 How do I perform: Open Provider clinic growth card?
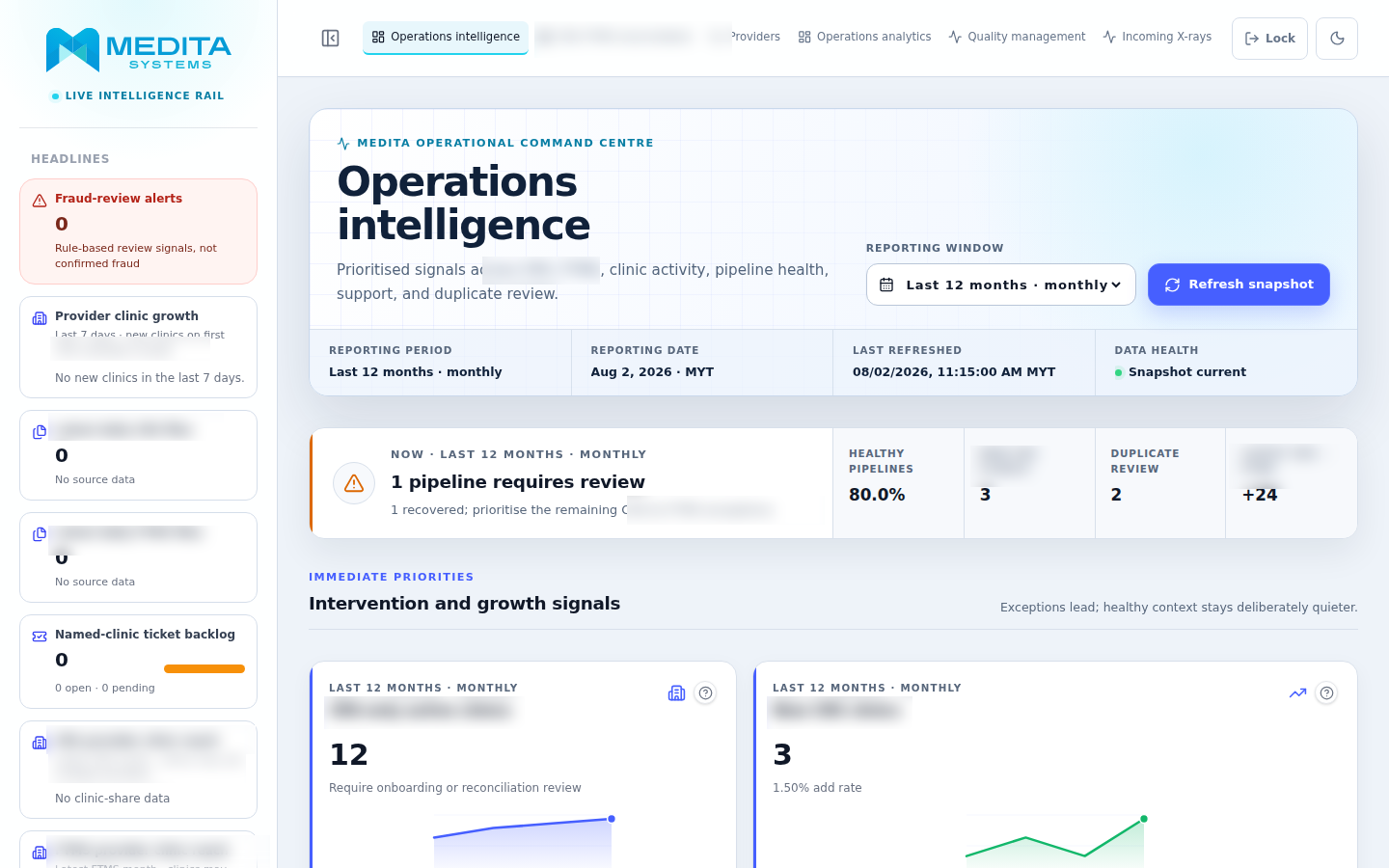click(x=138, y=347)
